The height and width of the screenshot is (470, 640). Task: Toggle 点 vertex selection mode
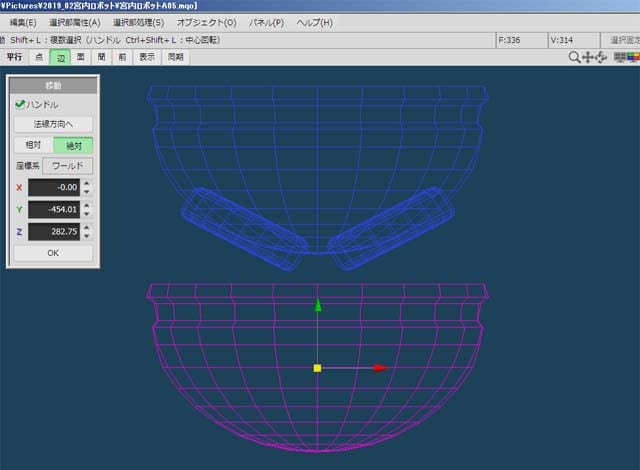pyautogui.click(x=39, y=57)
